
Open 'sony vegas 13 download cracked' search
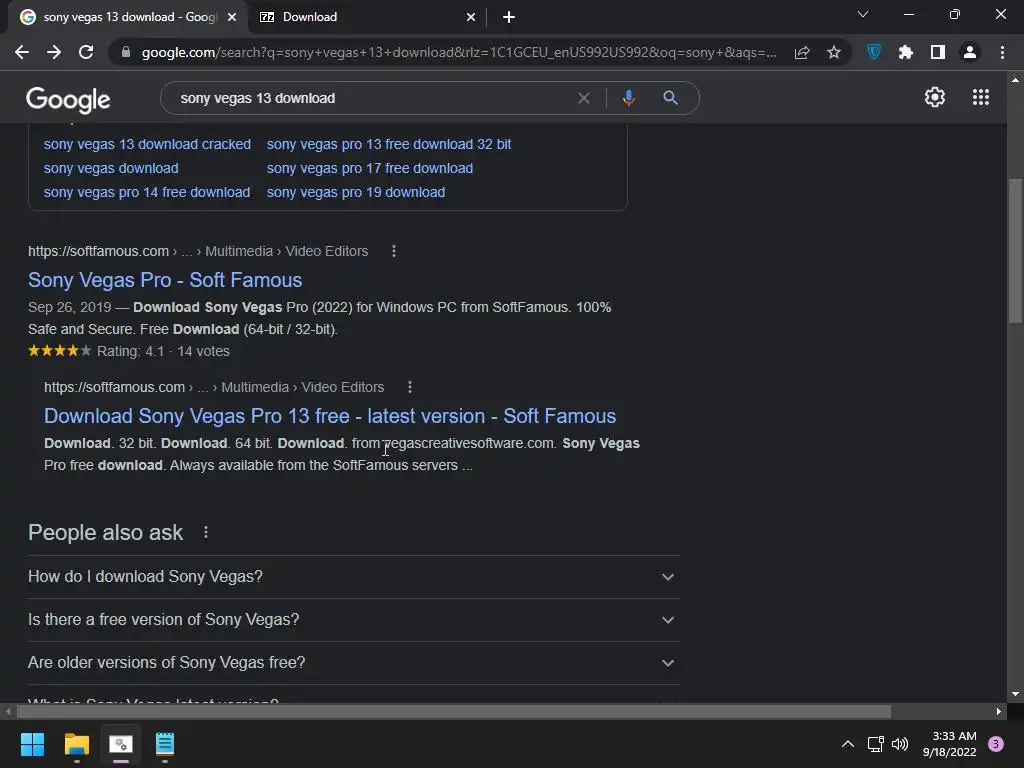(x=147, y=144)
